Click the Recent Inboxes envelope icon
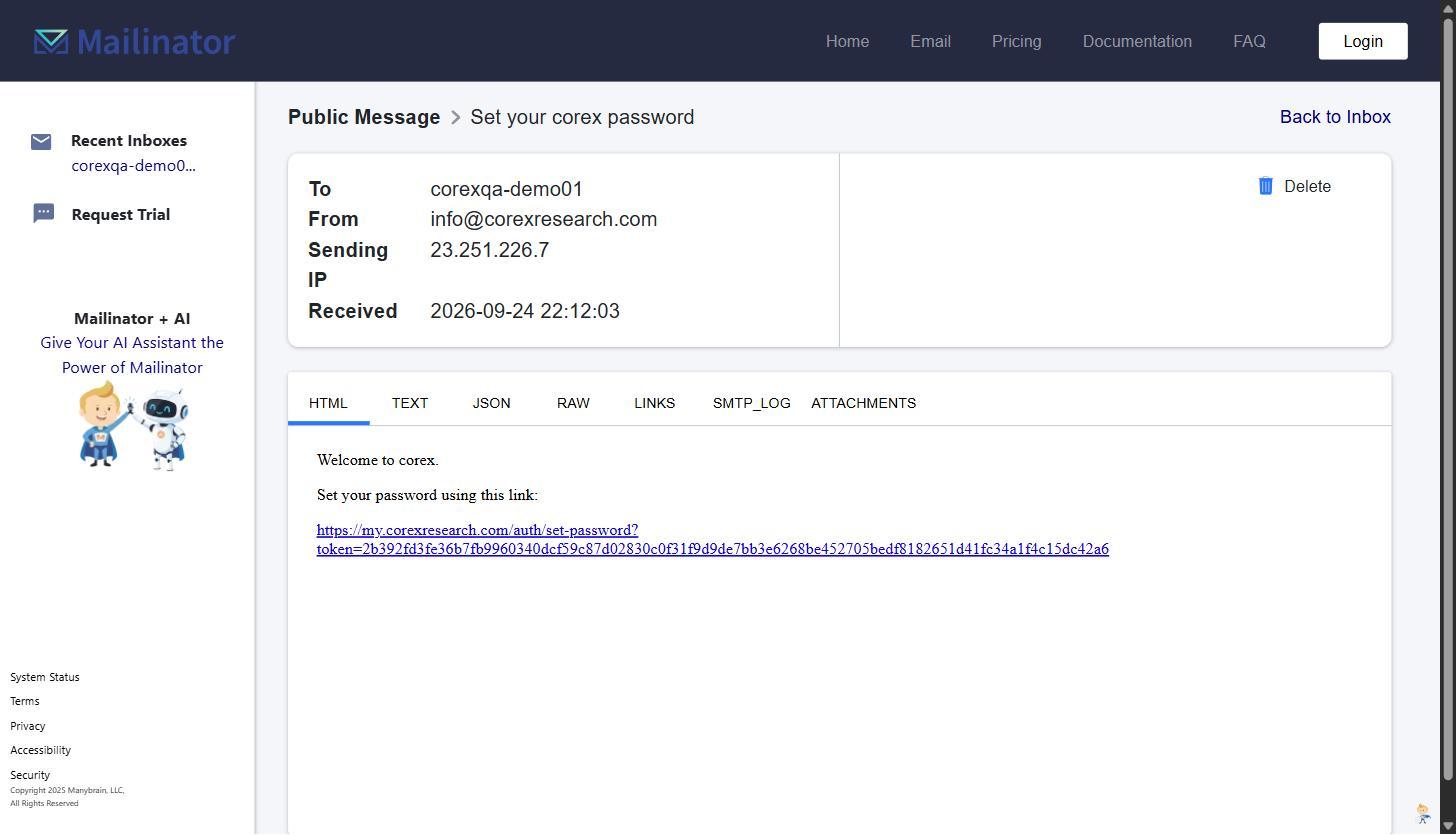This screenshot has width=1456, height=835. tap(41, 142)
